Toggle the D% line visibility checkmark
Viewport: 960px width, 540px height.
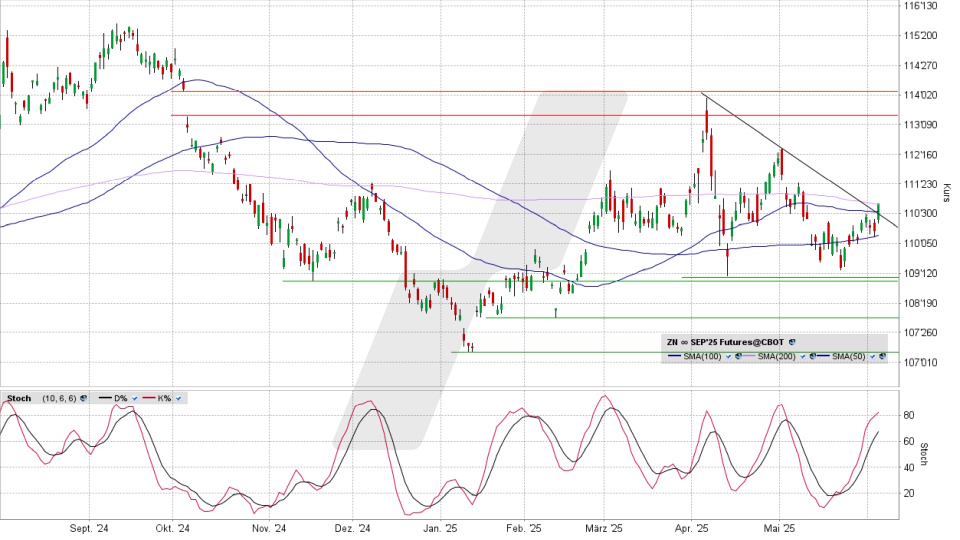click(135, 399)
